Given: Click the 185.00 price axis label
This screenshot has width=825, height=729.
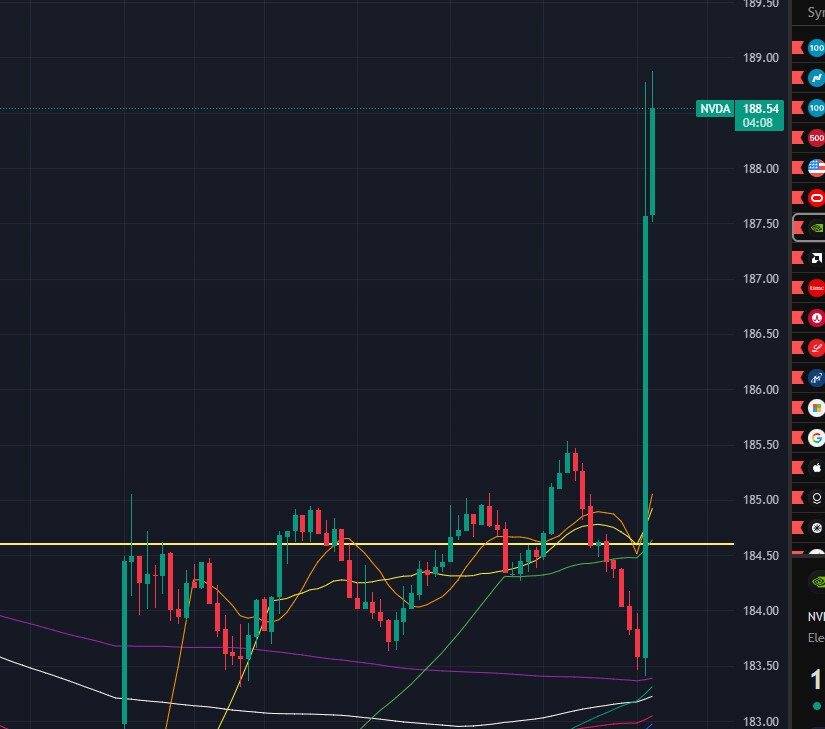Looking at the screenshot, I should pos(760,500).
